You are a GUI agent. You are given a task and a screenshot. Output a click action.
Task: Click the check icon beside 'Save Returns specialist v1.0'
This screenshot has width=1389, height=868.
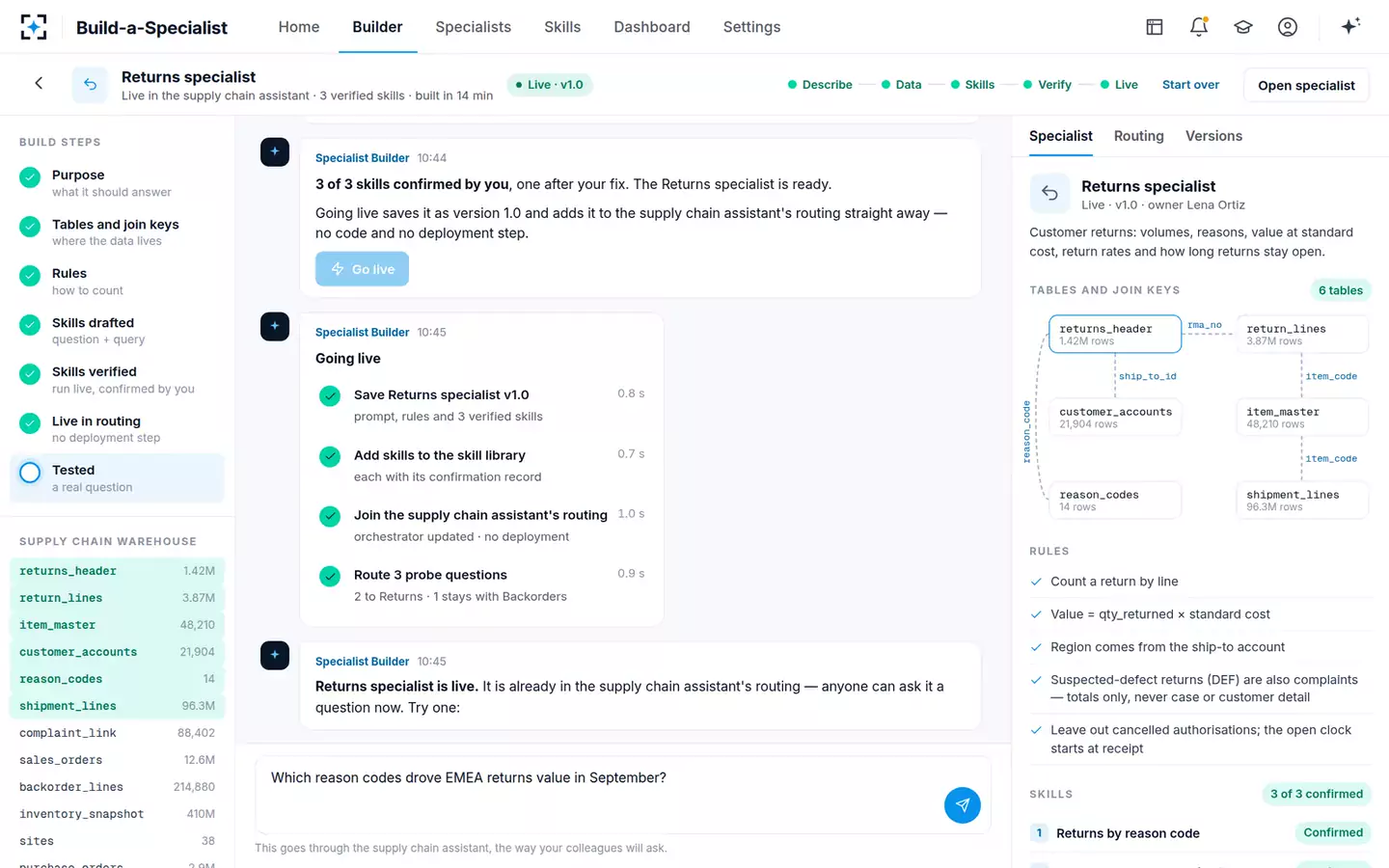coord(330,395)
